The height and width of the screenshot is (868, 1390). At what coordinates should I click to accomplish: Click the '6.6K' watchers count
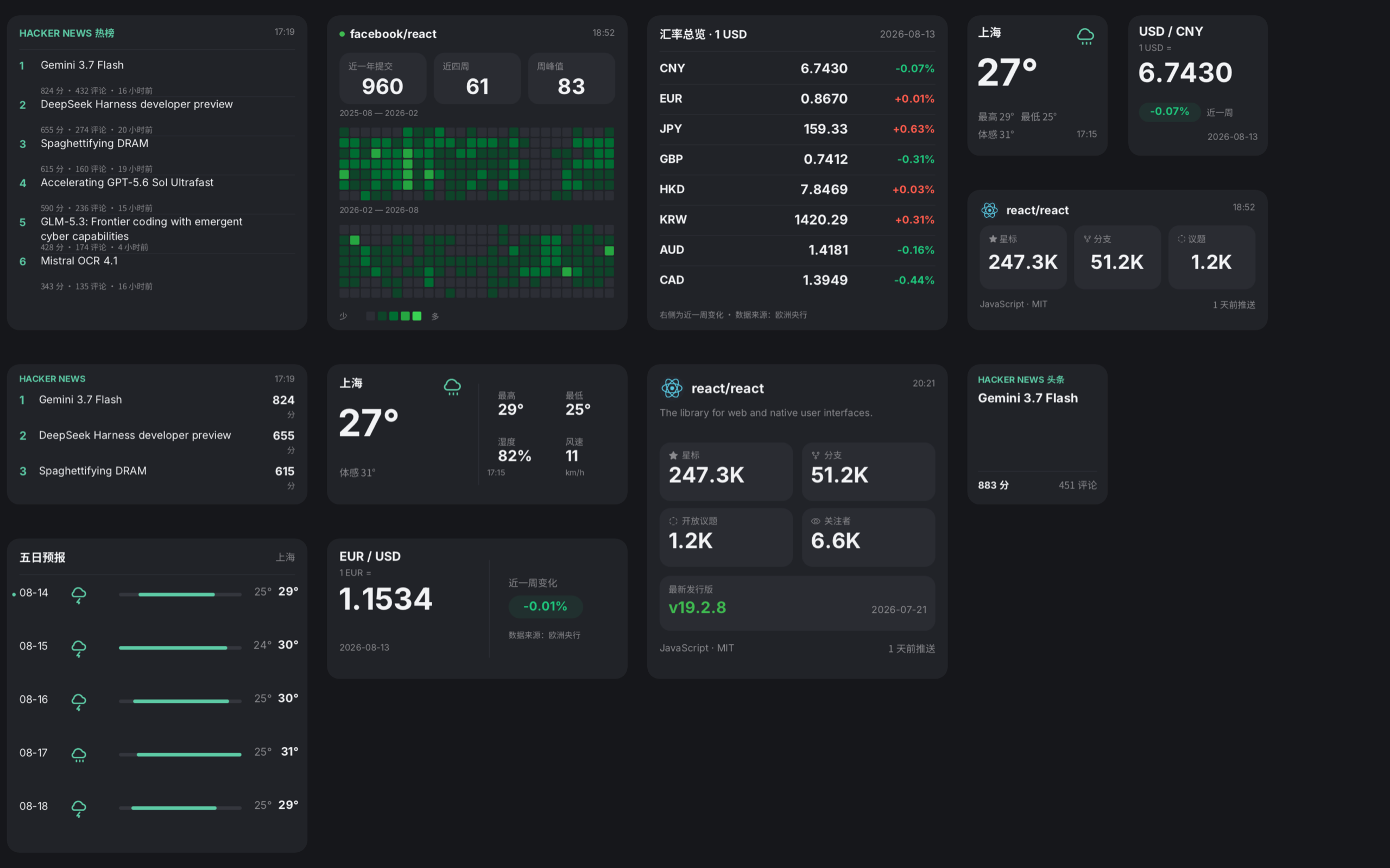(x=836, y=541)
